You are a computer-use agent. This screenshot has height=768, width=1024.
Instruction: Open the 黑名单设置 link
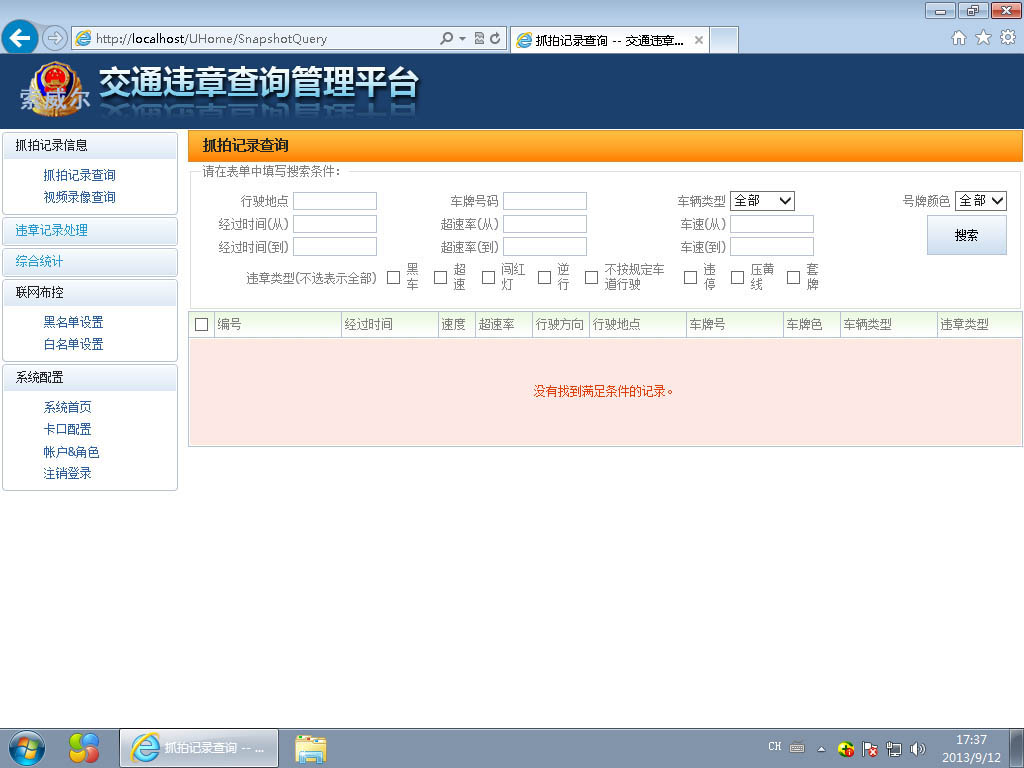pos(73,322)
